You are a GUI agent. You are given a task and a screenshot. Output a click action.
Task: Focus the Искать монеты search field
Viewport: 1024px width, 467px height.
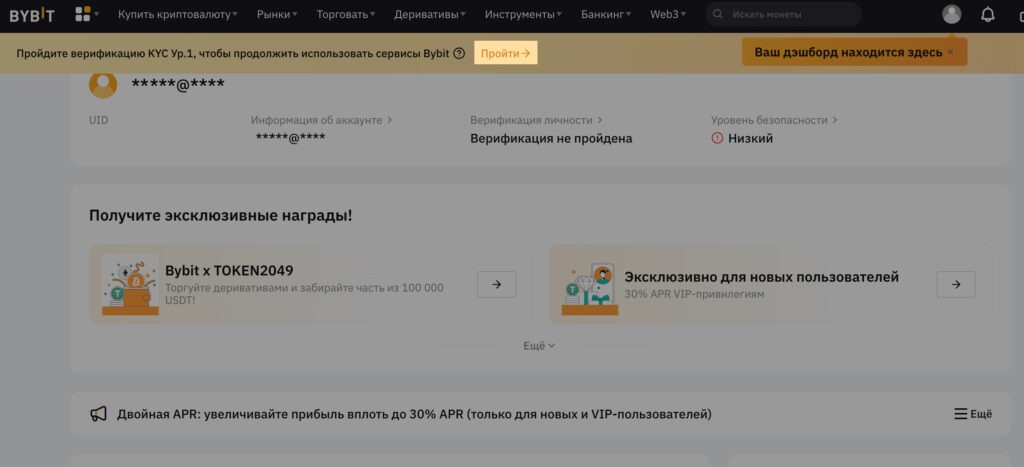[783, 14]
